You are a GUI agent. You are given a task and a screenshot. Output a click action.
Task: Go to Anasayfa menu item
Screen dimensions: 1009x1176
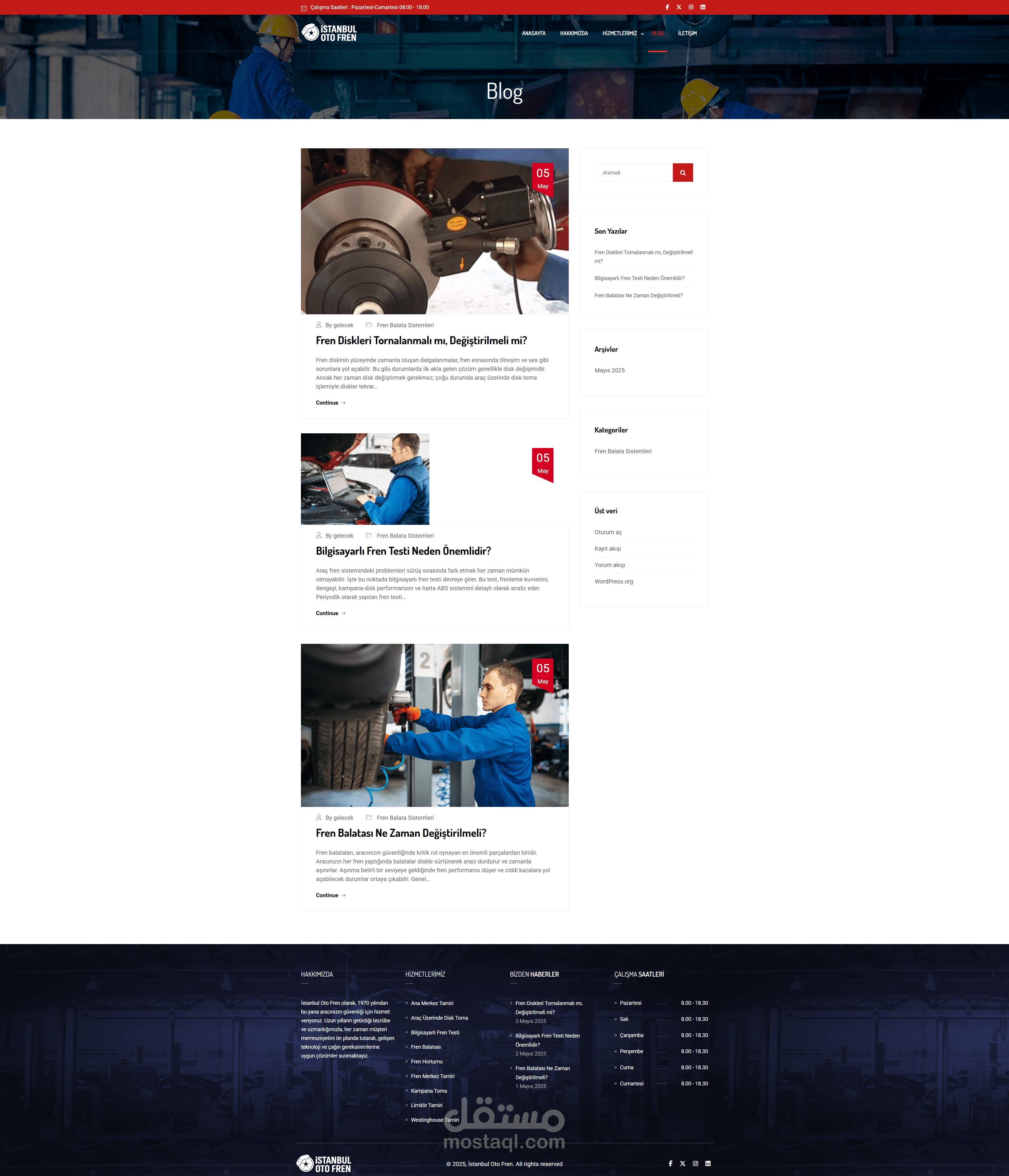pos(533,33)
